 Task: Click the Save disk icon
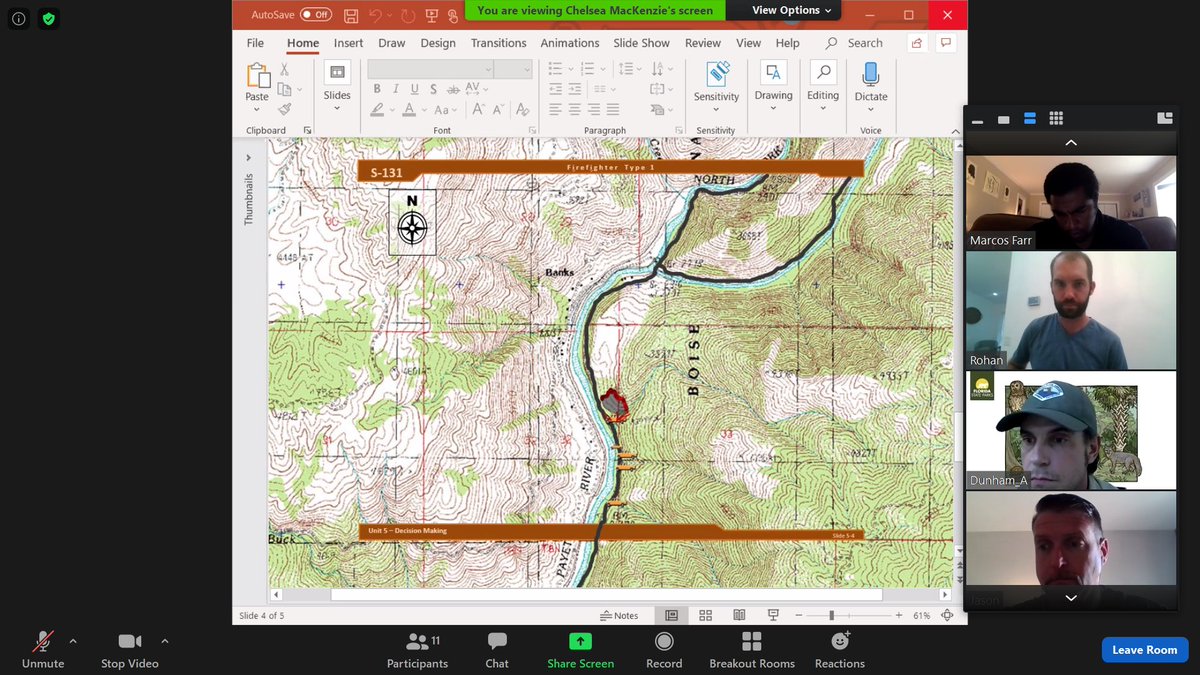click(x=351, y=15)
